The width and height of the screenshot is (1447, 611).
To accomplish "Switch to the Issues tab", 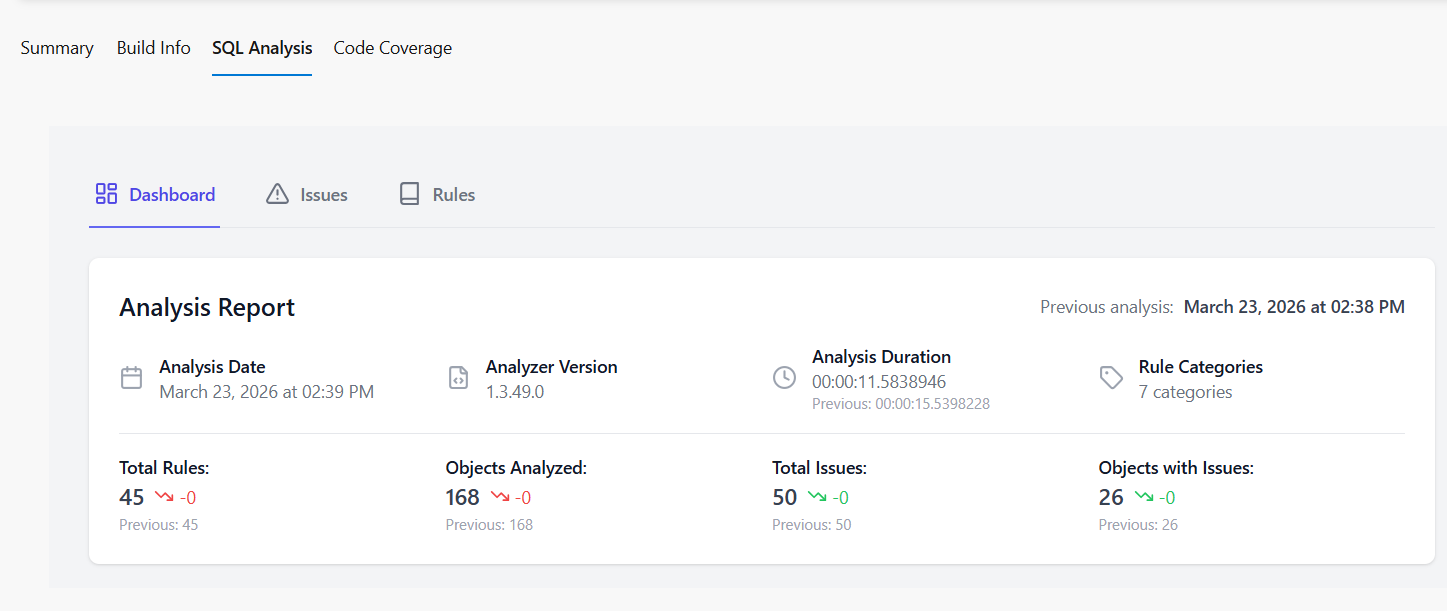I will click(x=323, y=194).
